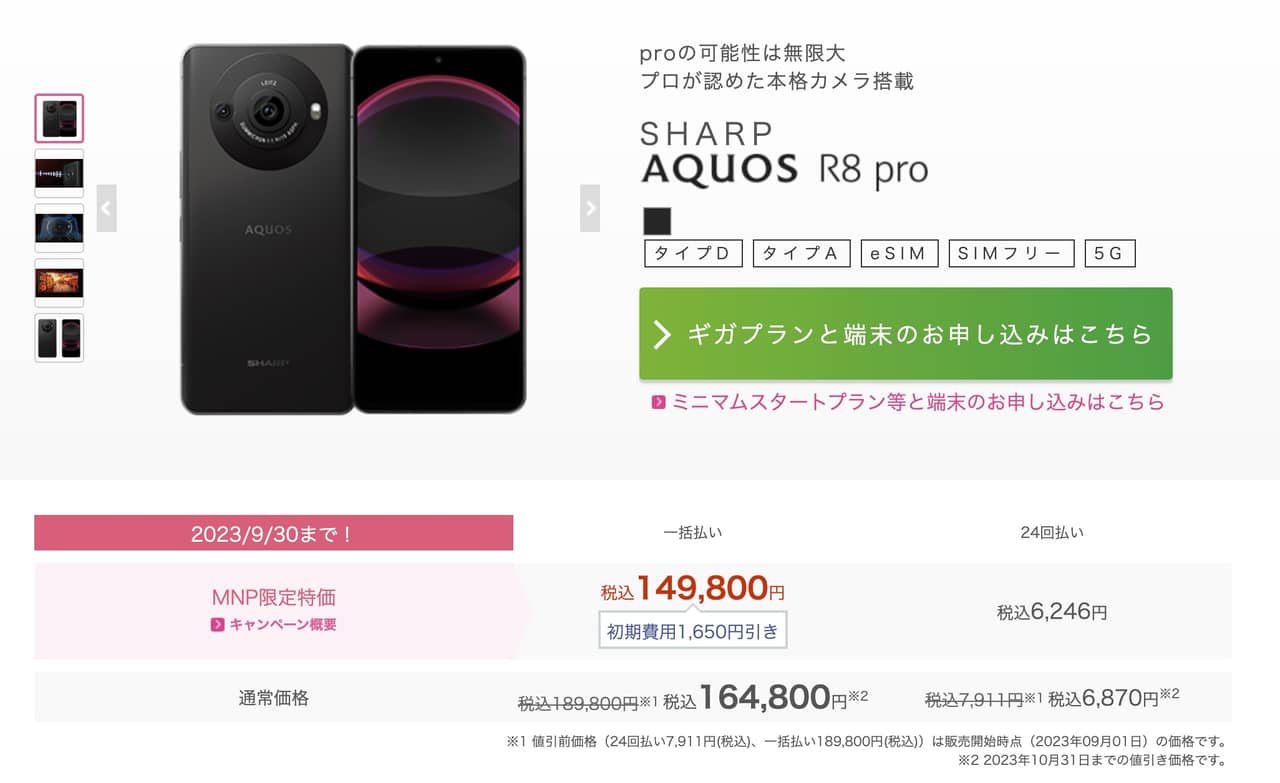Click the previous image arrow
1280x783 pixels.
coord(107,208)
